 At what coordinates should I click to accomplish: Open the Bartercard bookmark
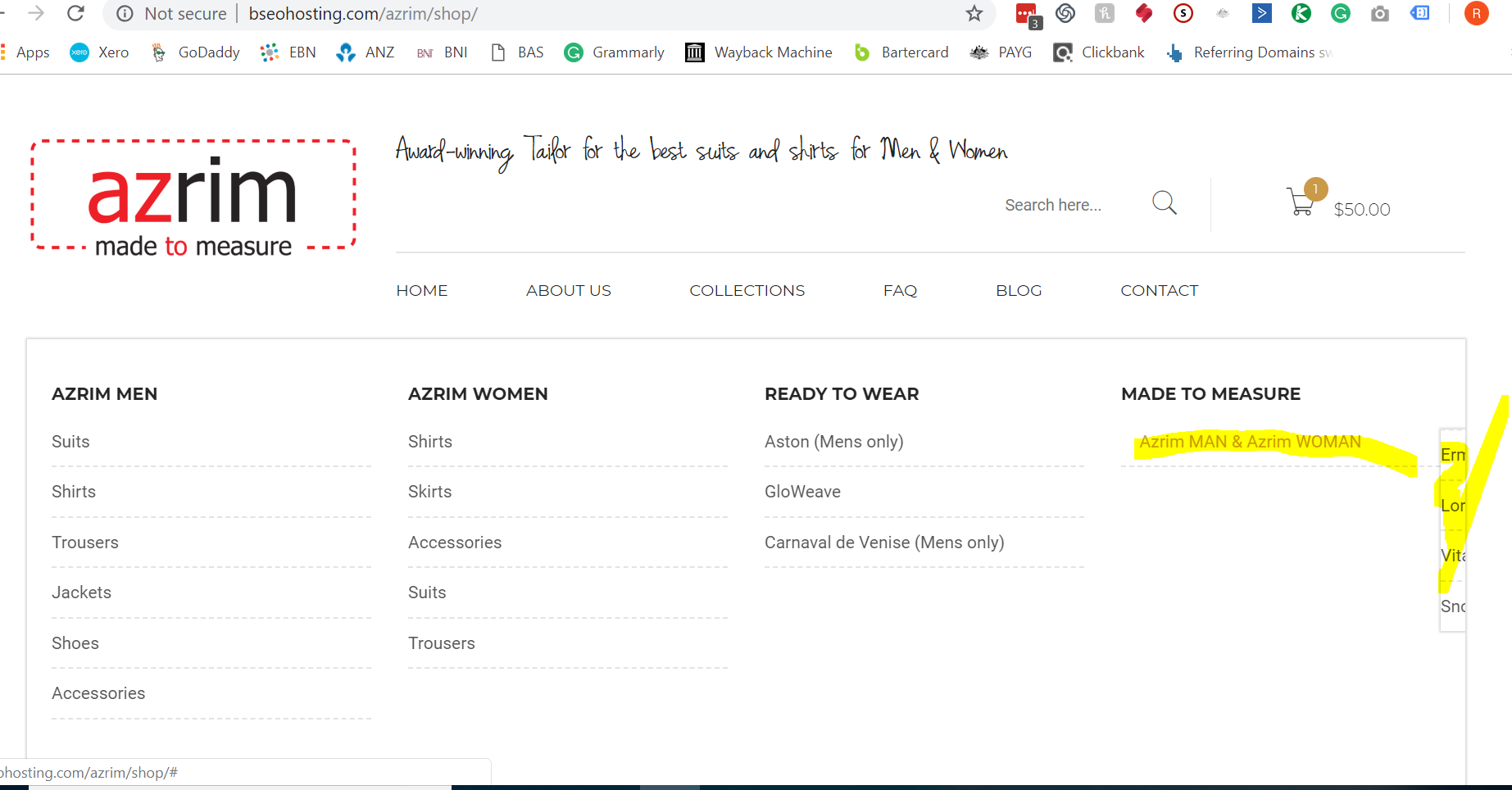(x=901, y=52)
